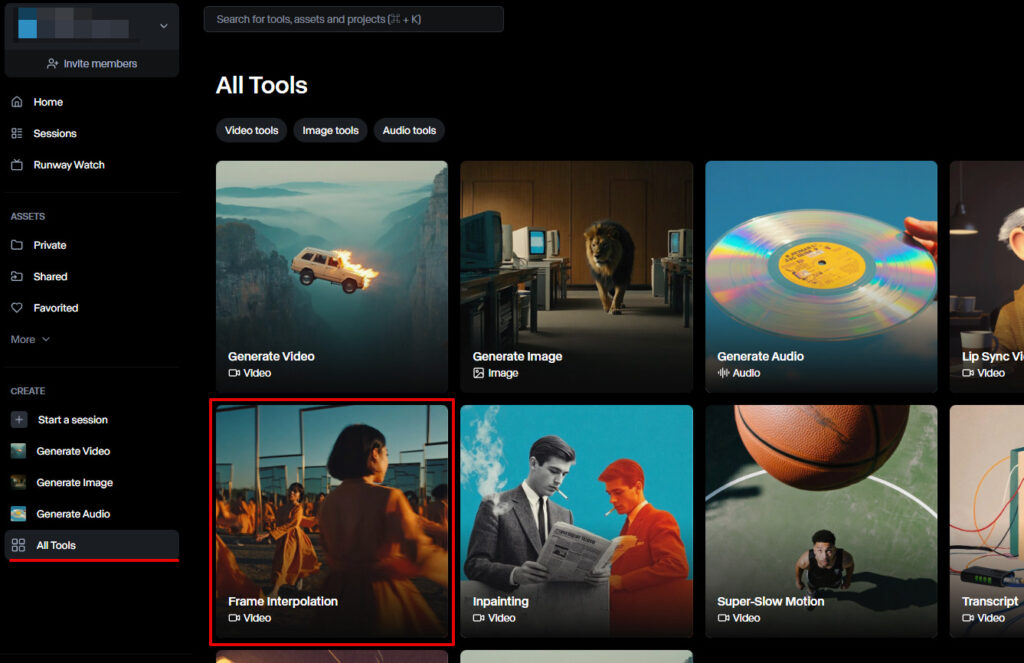Click the All Tools grid icon
The width and height of the screenshot is (1024, 663).
coord(18,545)
